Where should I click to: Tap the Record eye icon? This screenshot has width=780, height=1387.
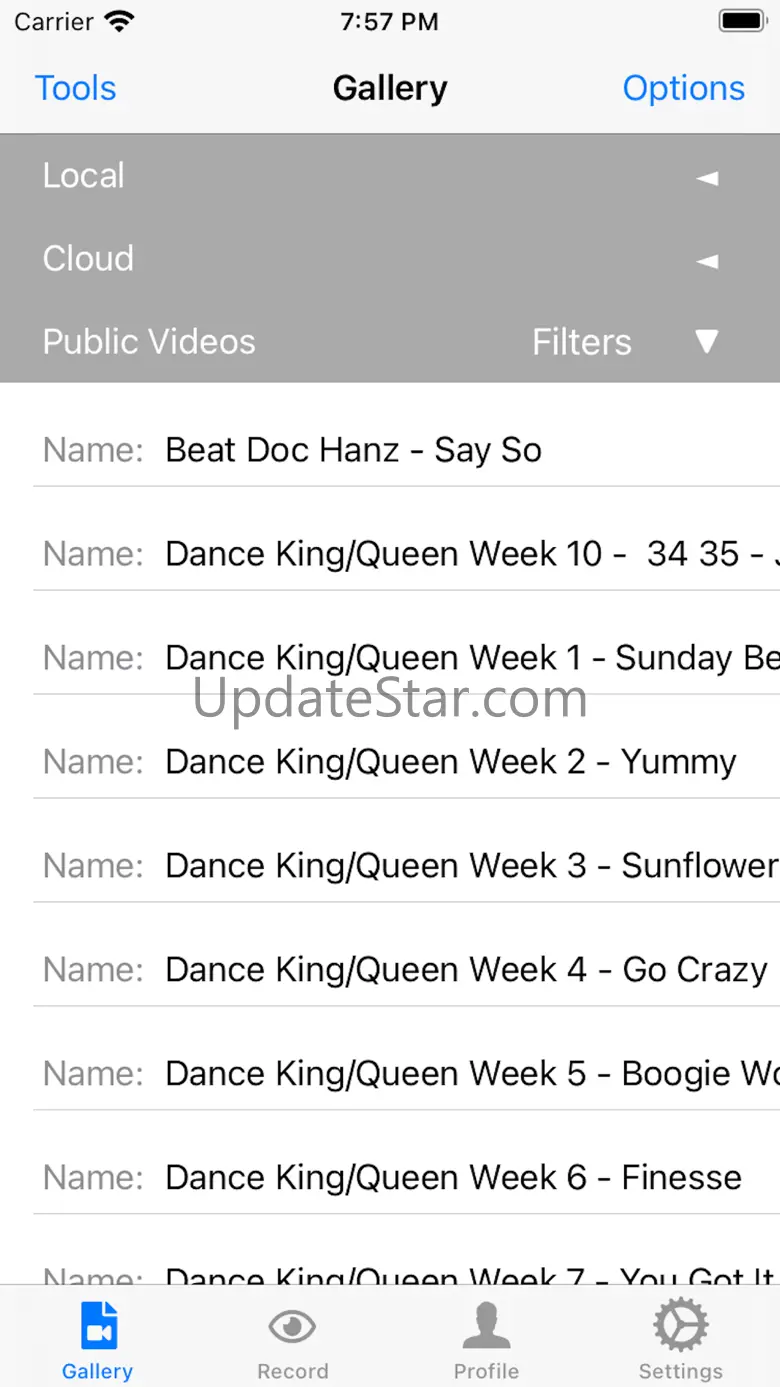tap(292, 1327)
